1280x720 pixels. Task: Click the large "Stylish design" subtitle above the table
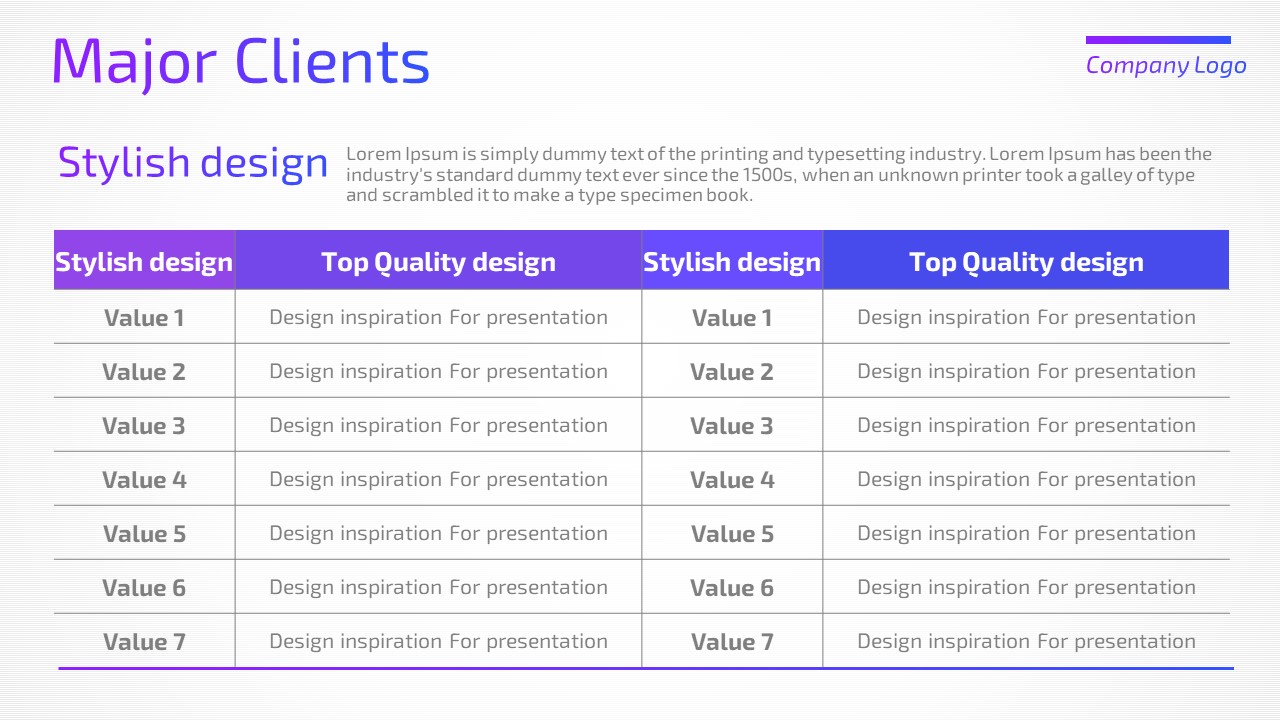pyautogui.click(x=193, y=163)
